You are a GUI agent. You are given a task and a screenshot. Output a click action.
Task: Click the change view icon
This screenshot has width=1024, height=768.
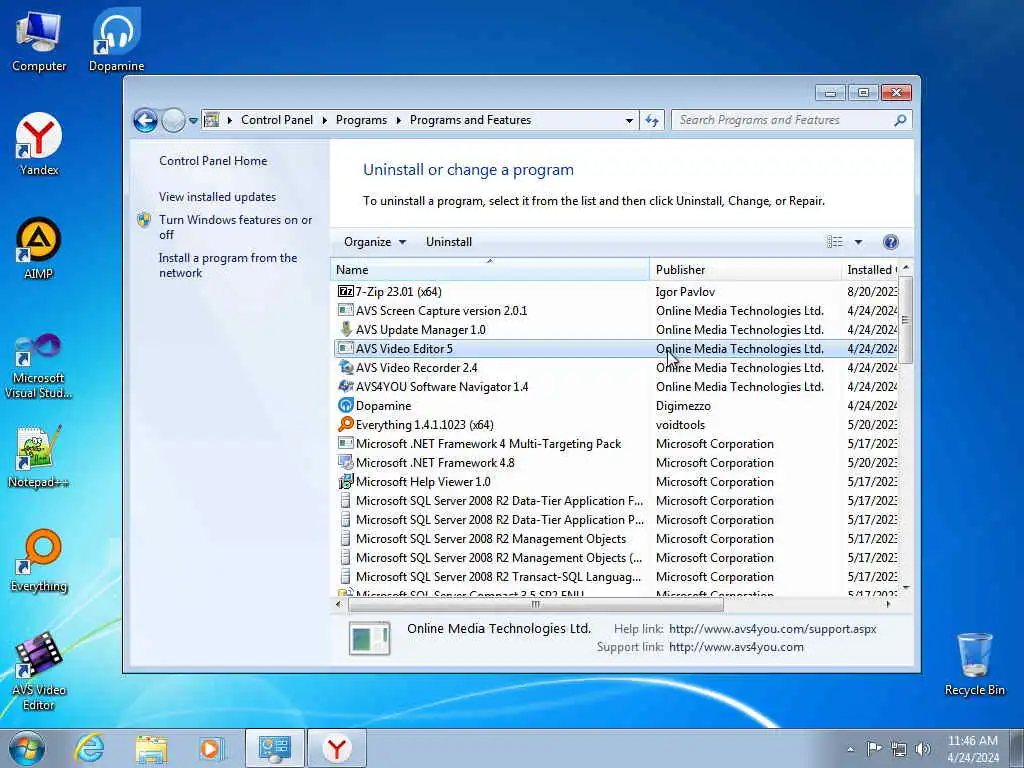[x=835, y=242]
